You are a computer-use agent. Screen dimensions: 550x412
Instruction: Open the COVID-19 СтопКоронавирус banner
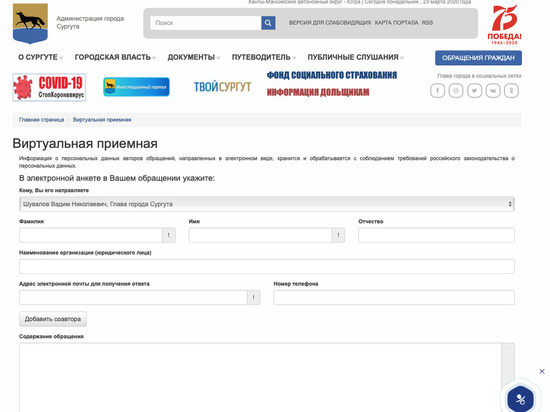pos(49,87)
